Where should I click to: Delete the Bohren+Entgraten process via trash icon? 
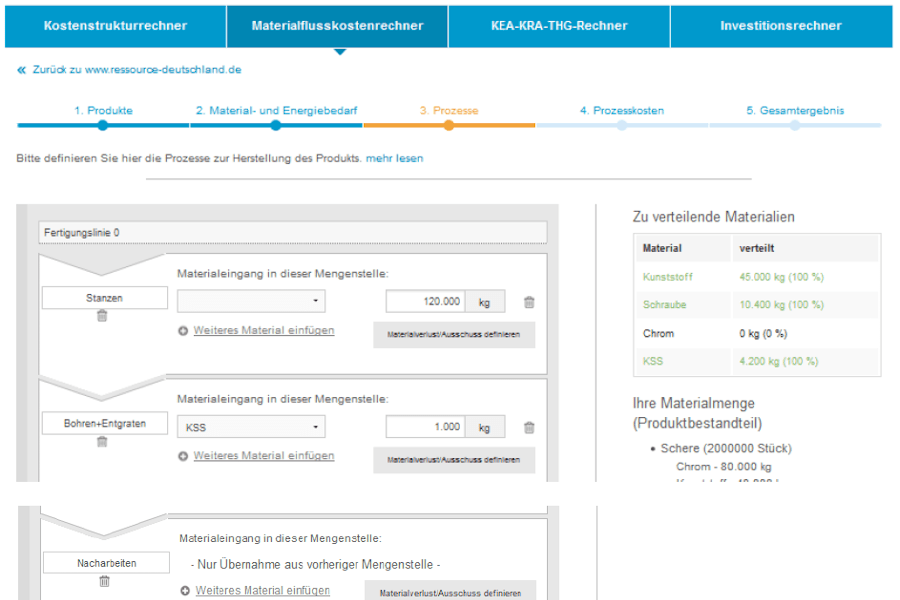pyautogui.click(x=102, y=442)
